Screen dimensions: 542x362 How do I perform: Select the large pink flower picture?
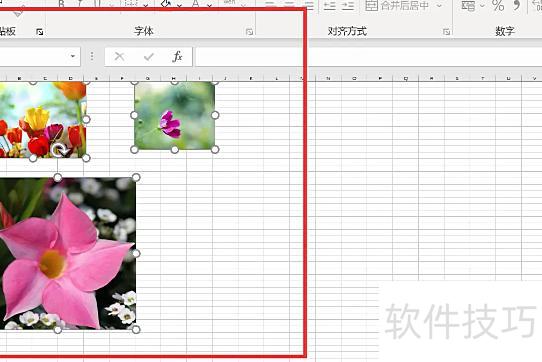click(67, 253)
